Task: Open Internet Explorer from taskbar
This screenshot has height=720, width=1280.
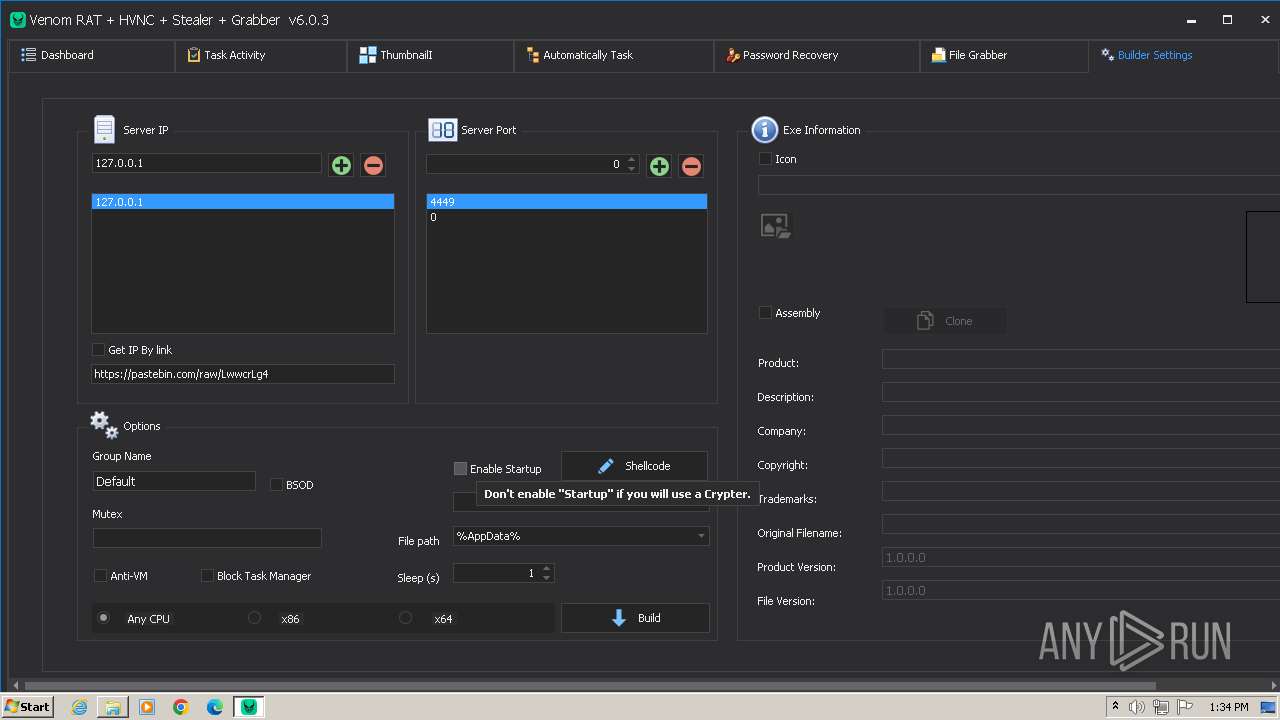Action: (79, 707)
